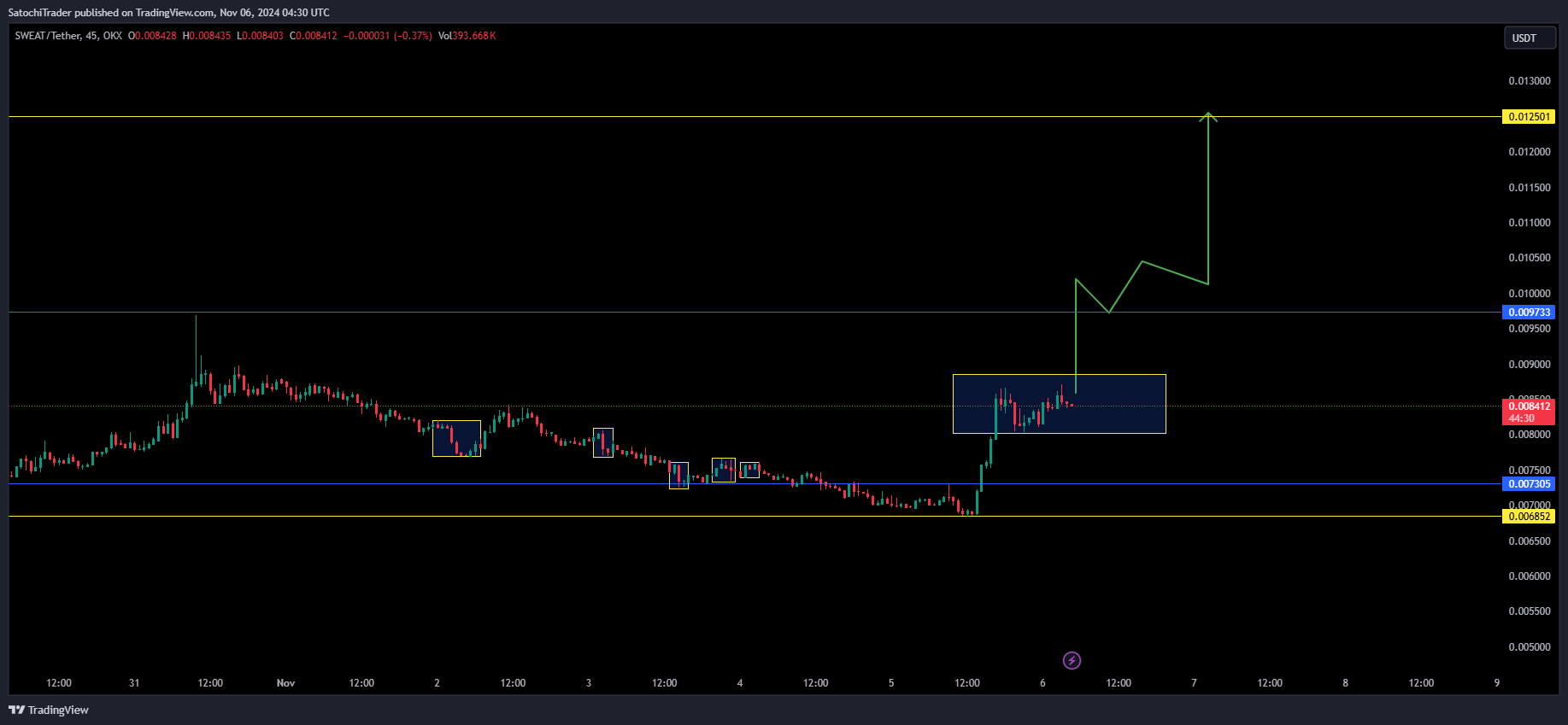The image size is (1568, 725).
Task: Click the 0.005500 price axis label
Action: 1529,611
